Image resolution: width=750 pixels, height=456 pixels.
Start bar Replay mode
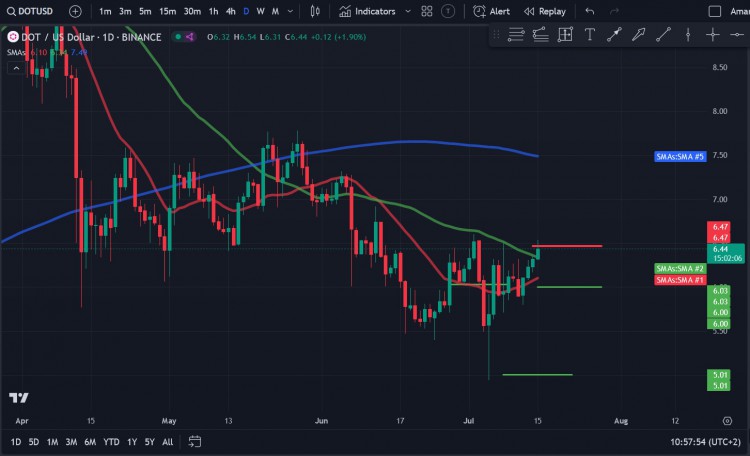pos(544,11)
